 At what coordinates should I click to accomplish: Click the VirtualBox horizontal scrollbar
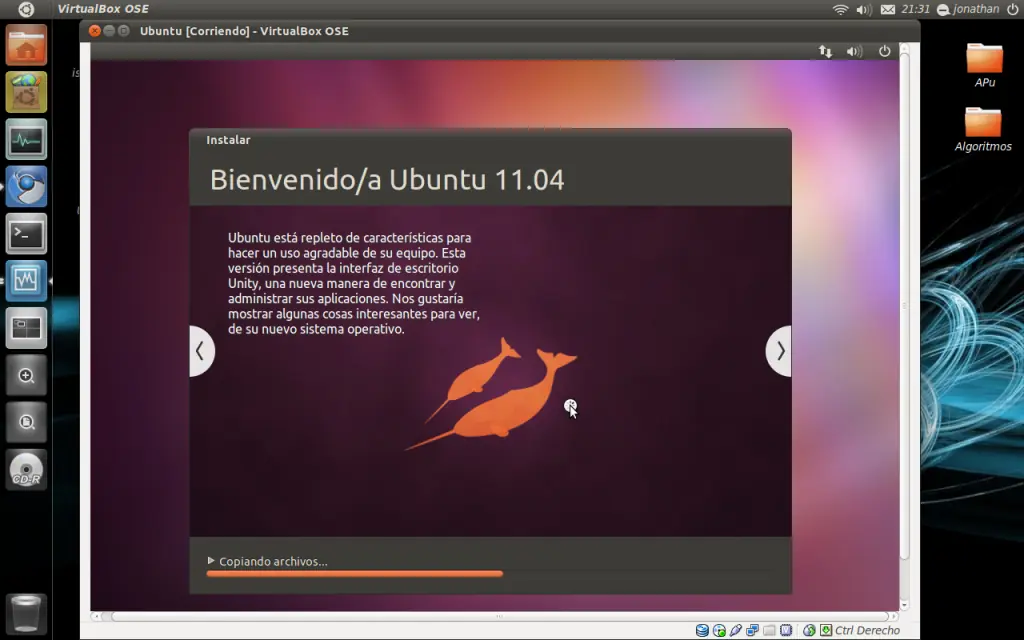[x=499, y=616]
